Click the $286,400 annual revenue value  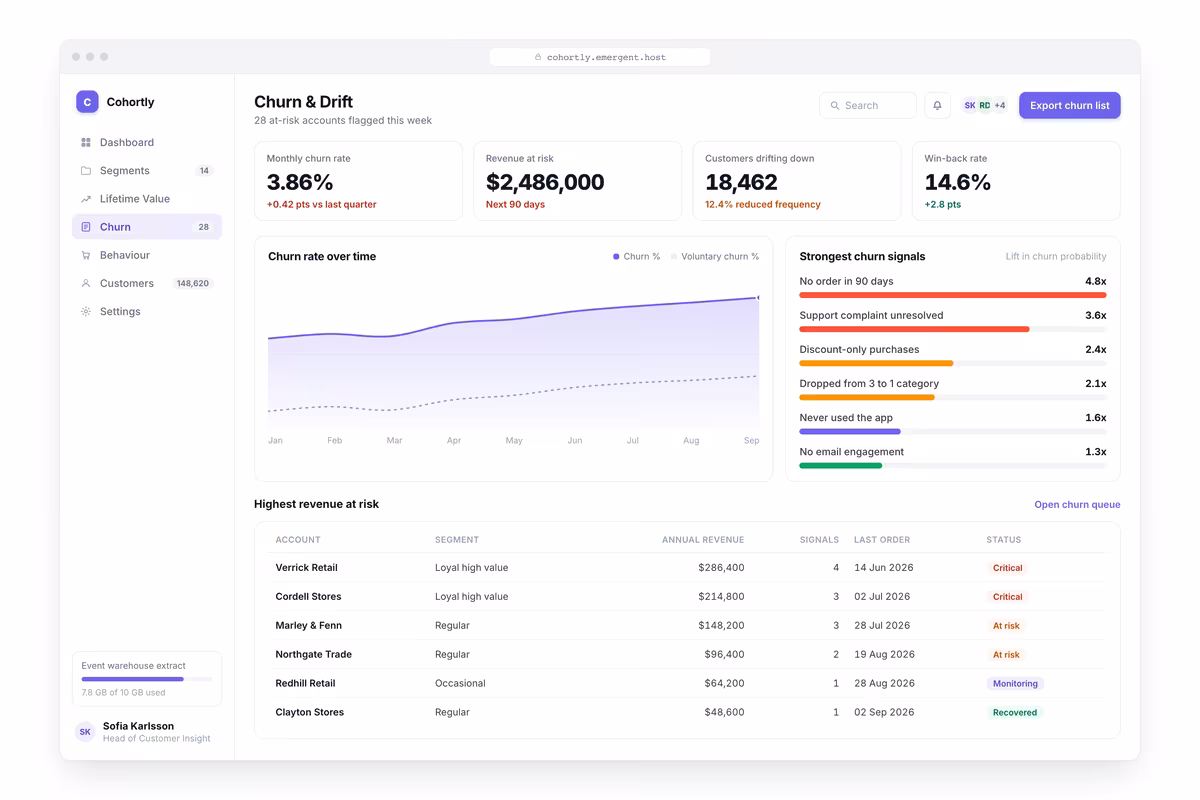click(x=721, y=568)
